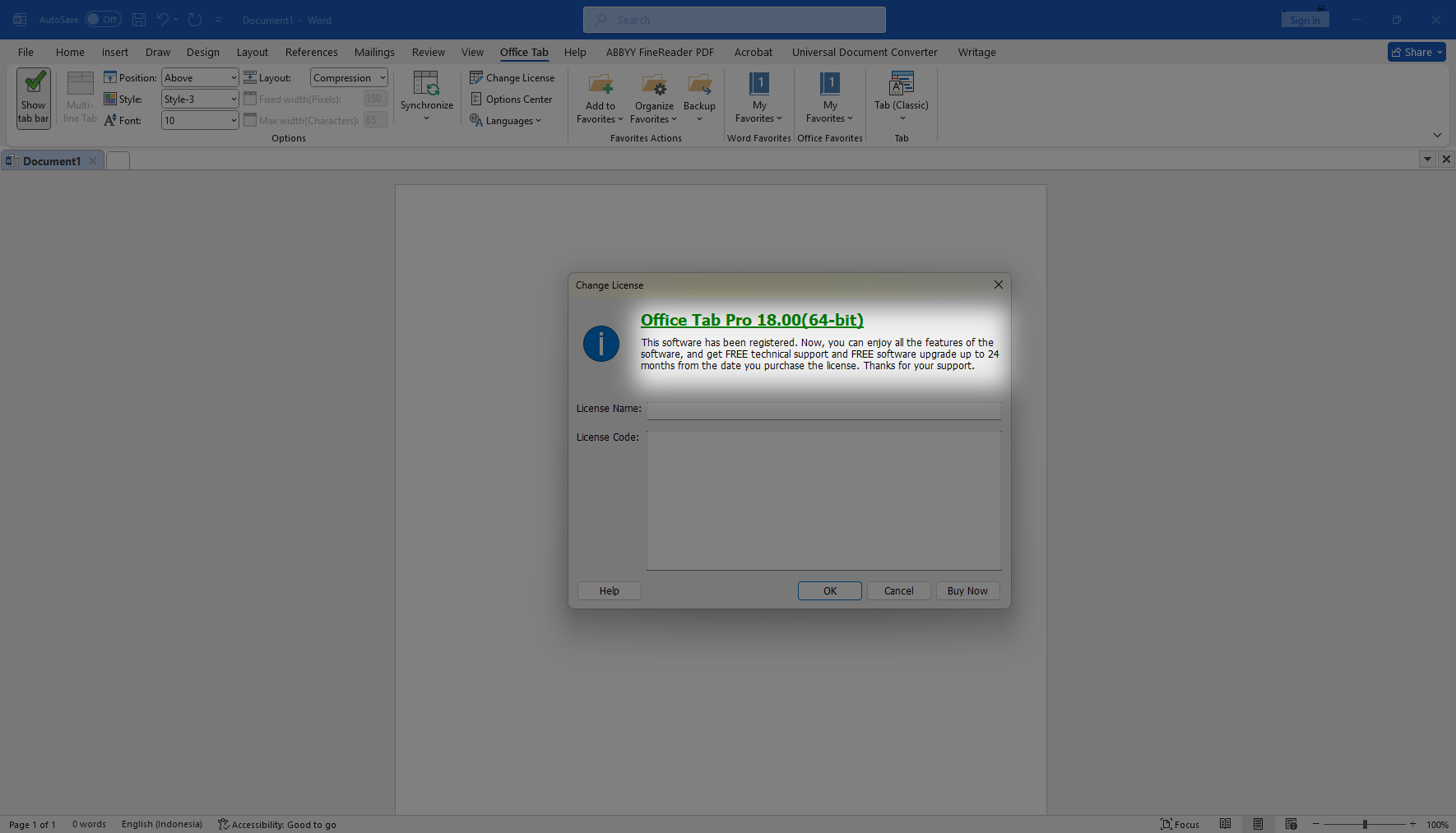
Task: Click the Buy Now button
Action: click(967, 590)
